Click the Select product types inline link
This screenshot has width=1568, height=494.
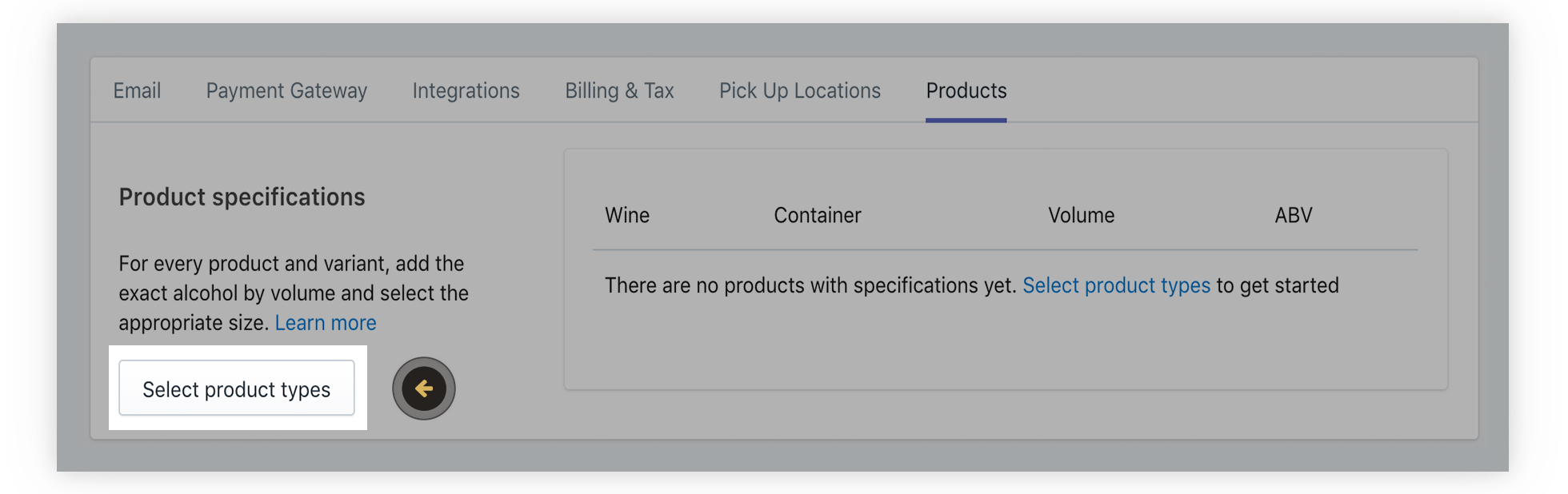point(1116,285)
